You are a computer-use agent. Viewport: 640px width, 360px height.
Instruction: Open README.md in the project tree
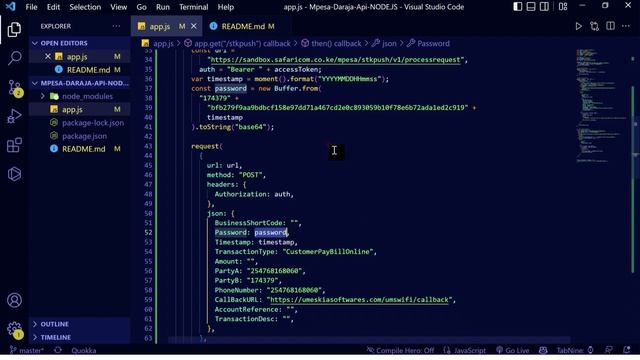[x=80, y=149]
